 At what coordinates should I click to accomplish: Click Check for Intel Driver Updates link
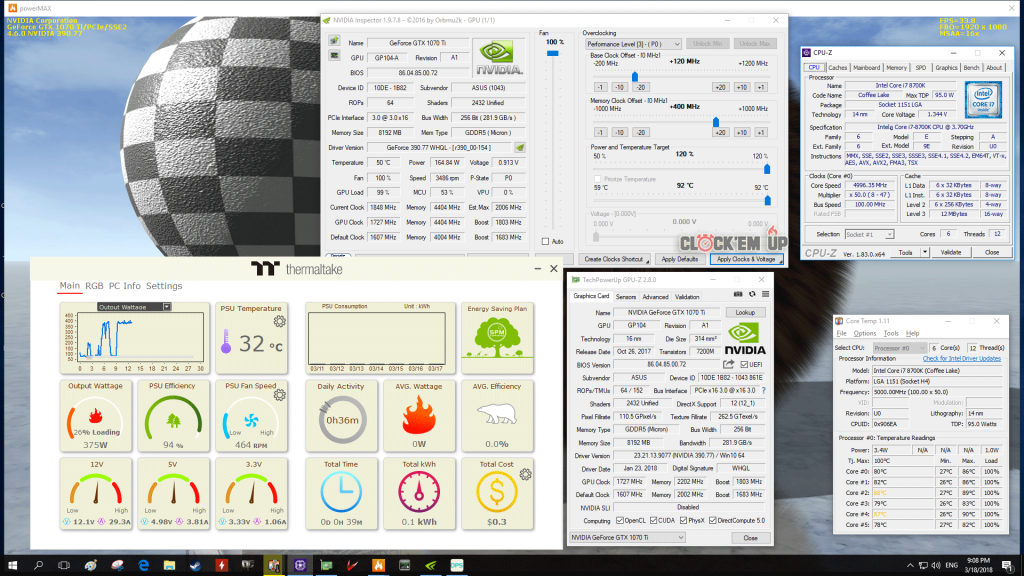tap(961, 358)
